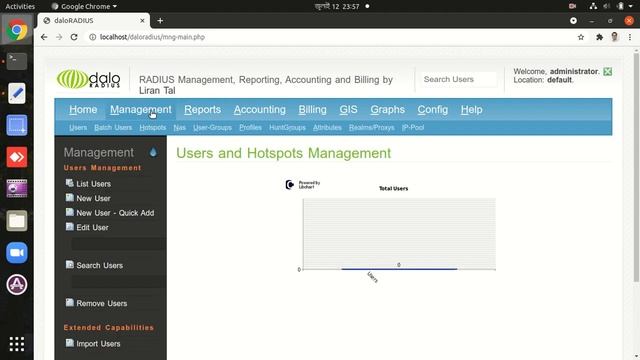
Task: Click the Remove Users icon in the sidebar
Action: (70, 303)
